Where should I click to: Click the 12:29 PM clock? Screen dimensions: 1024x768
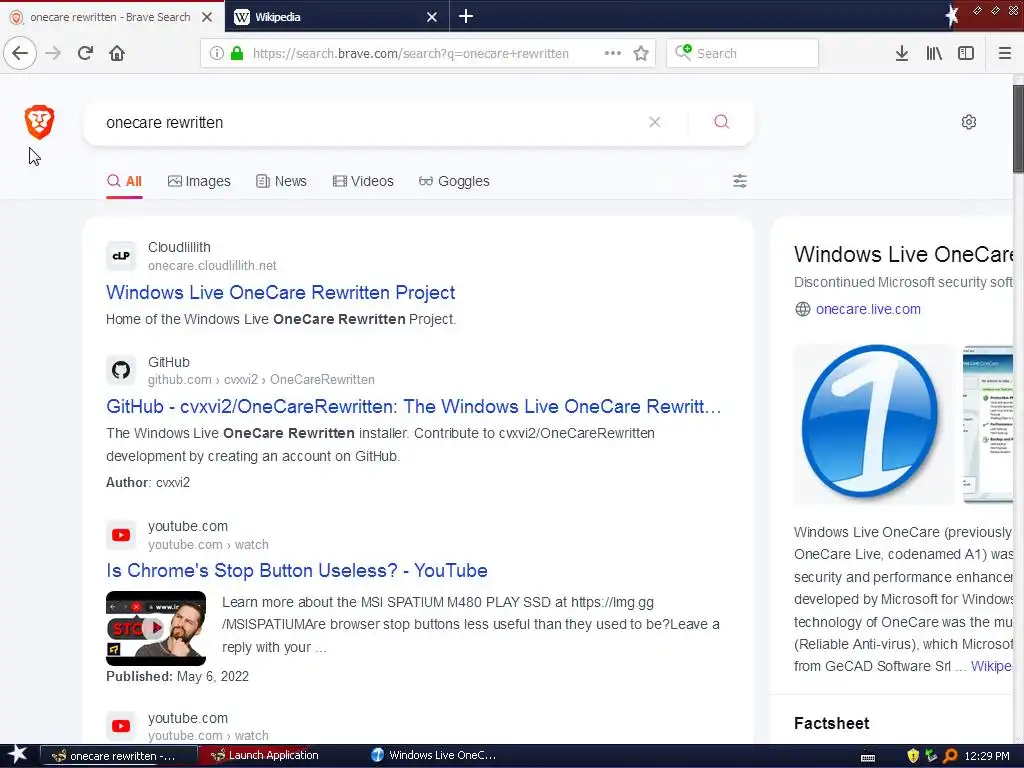987,756
